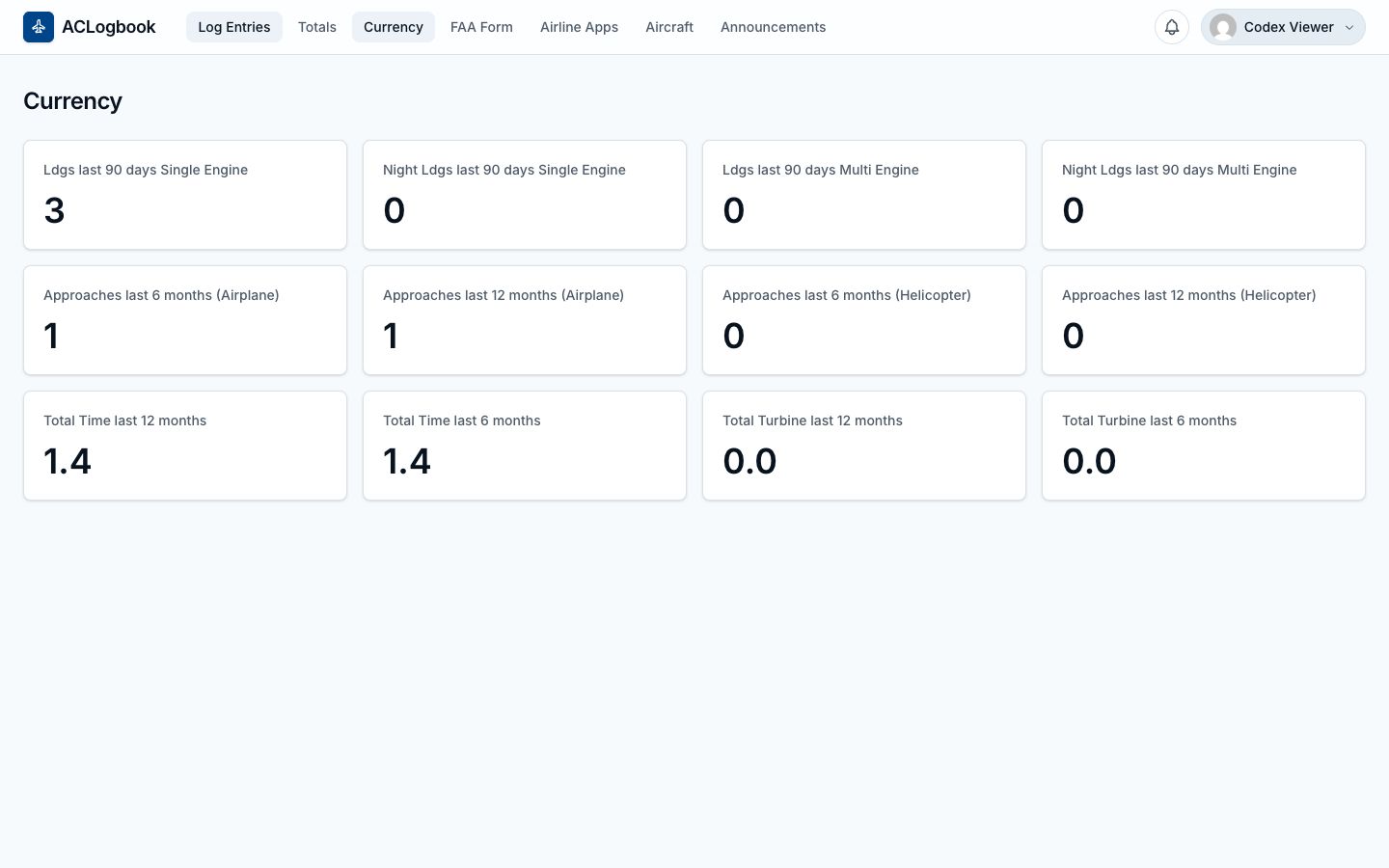Viewport: 1389px width, 868px height.
Task: Click the Ldgs last 90 days Multi Engine label
Action: click(821, 170)
